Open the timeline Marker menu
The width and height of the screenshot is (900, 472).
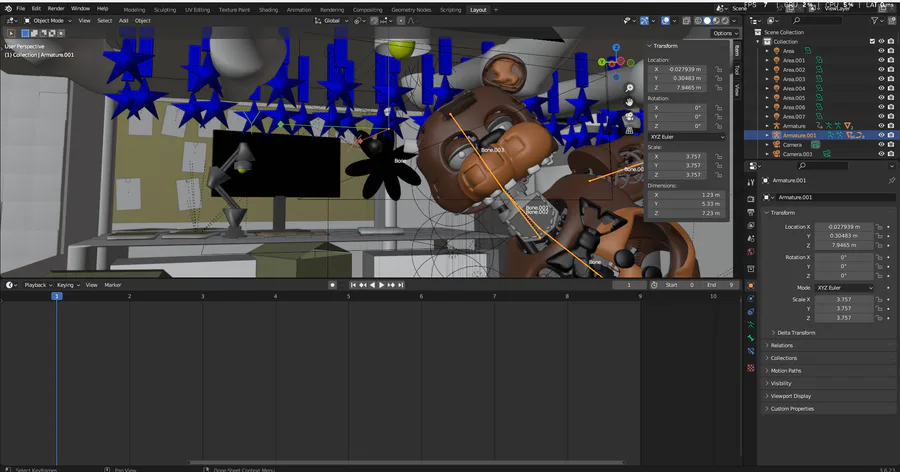point(112,285)
